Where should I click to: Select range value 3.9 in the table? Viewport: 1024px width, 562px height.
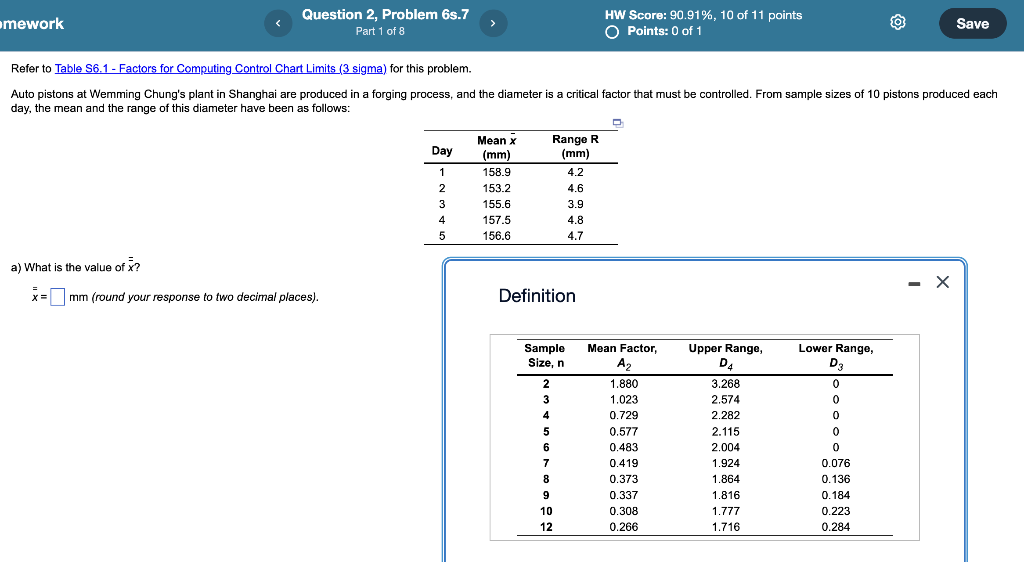point(575,204)
